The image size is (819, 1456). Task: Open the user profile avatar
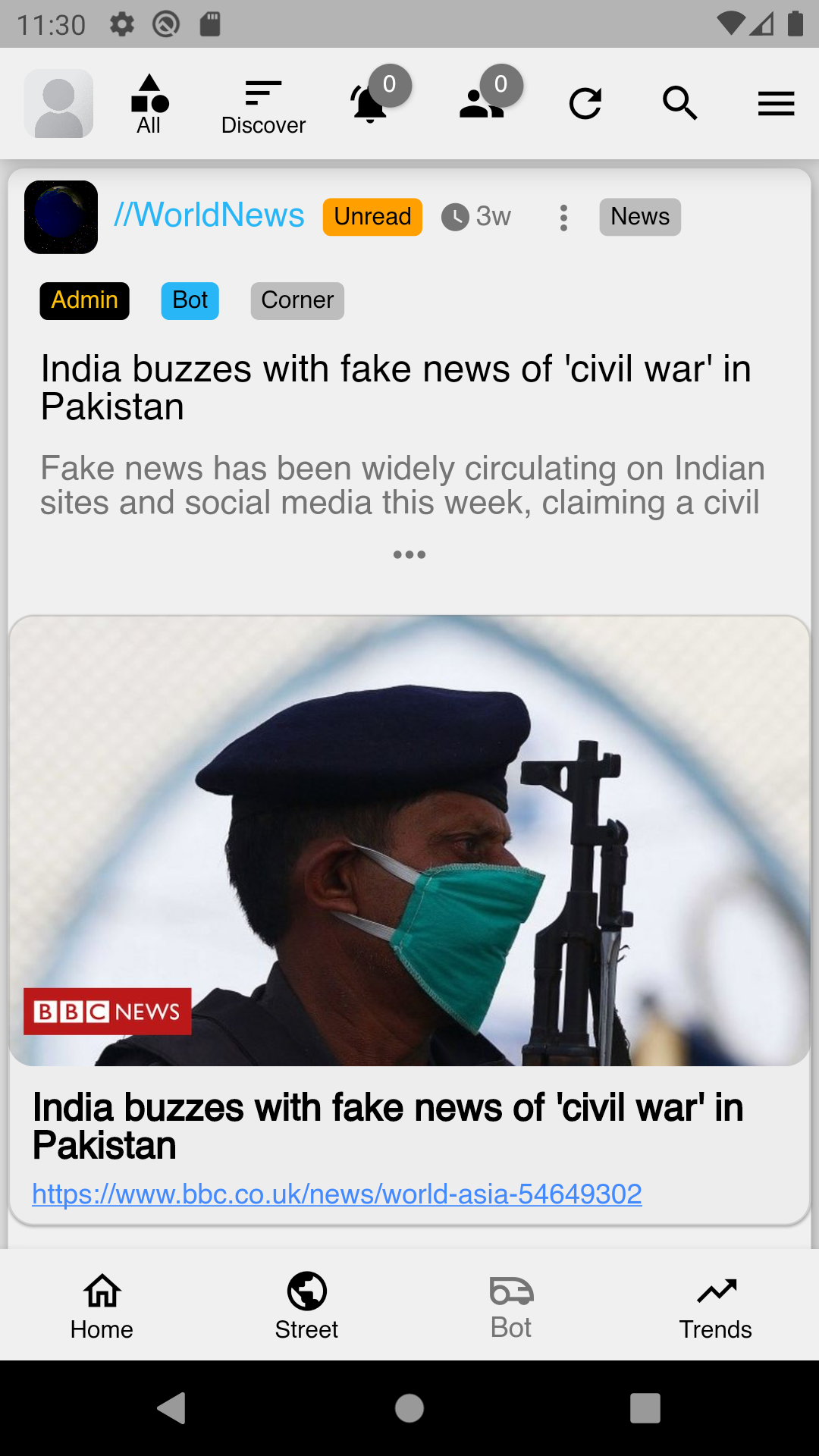59,104
